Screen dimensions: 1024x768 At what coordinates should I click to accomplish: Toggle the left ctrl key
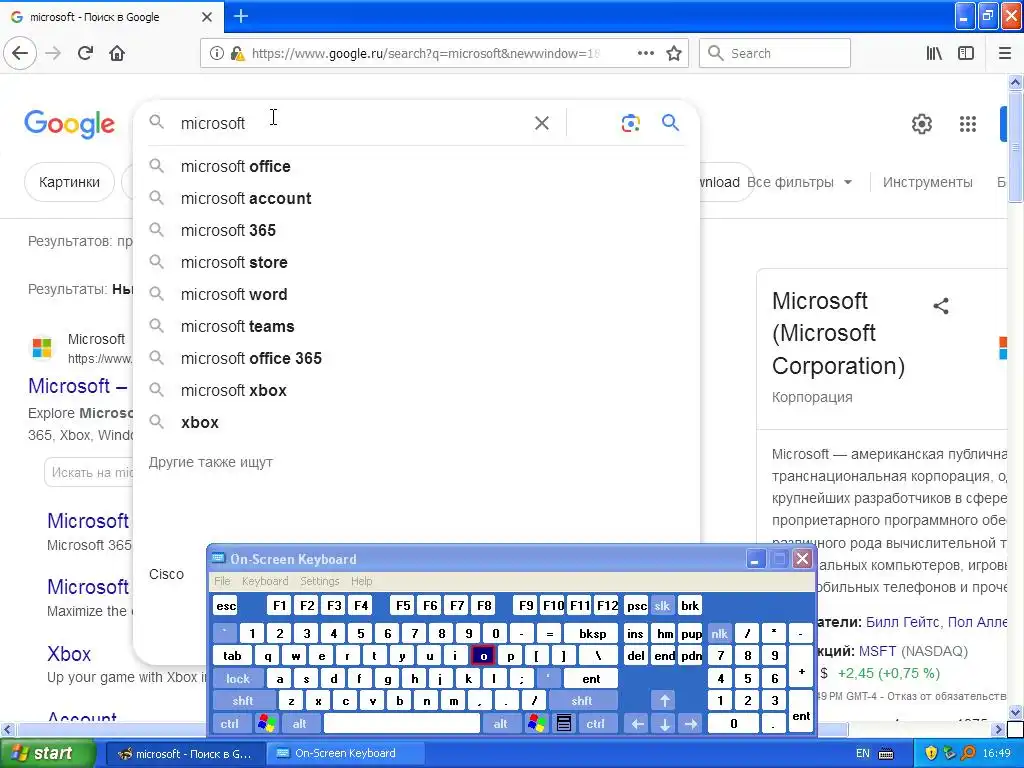pyautogui.click(x=229, y=723)
